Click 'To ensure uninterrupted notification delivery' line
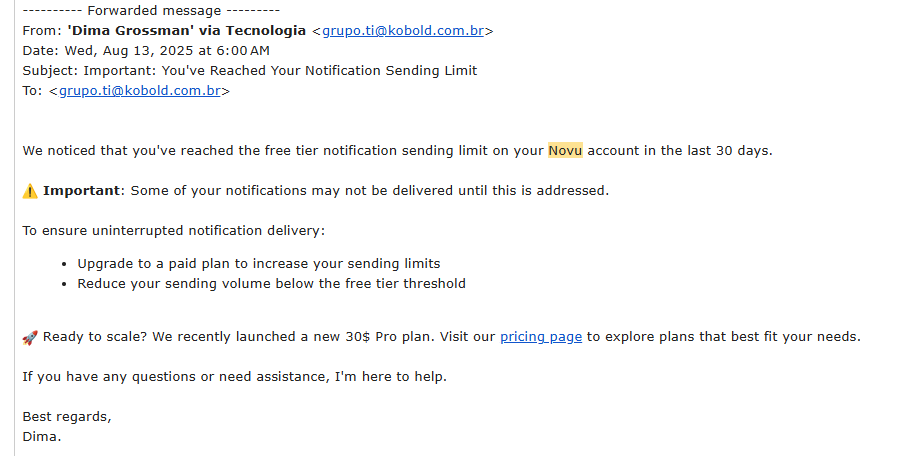The height and width of the screenshot is (456, 901). [173, 231]
